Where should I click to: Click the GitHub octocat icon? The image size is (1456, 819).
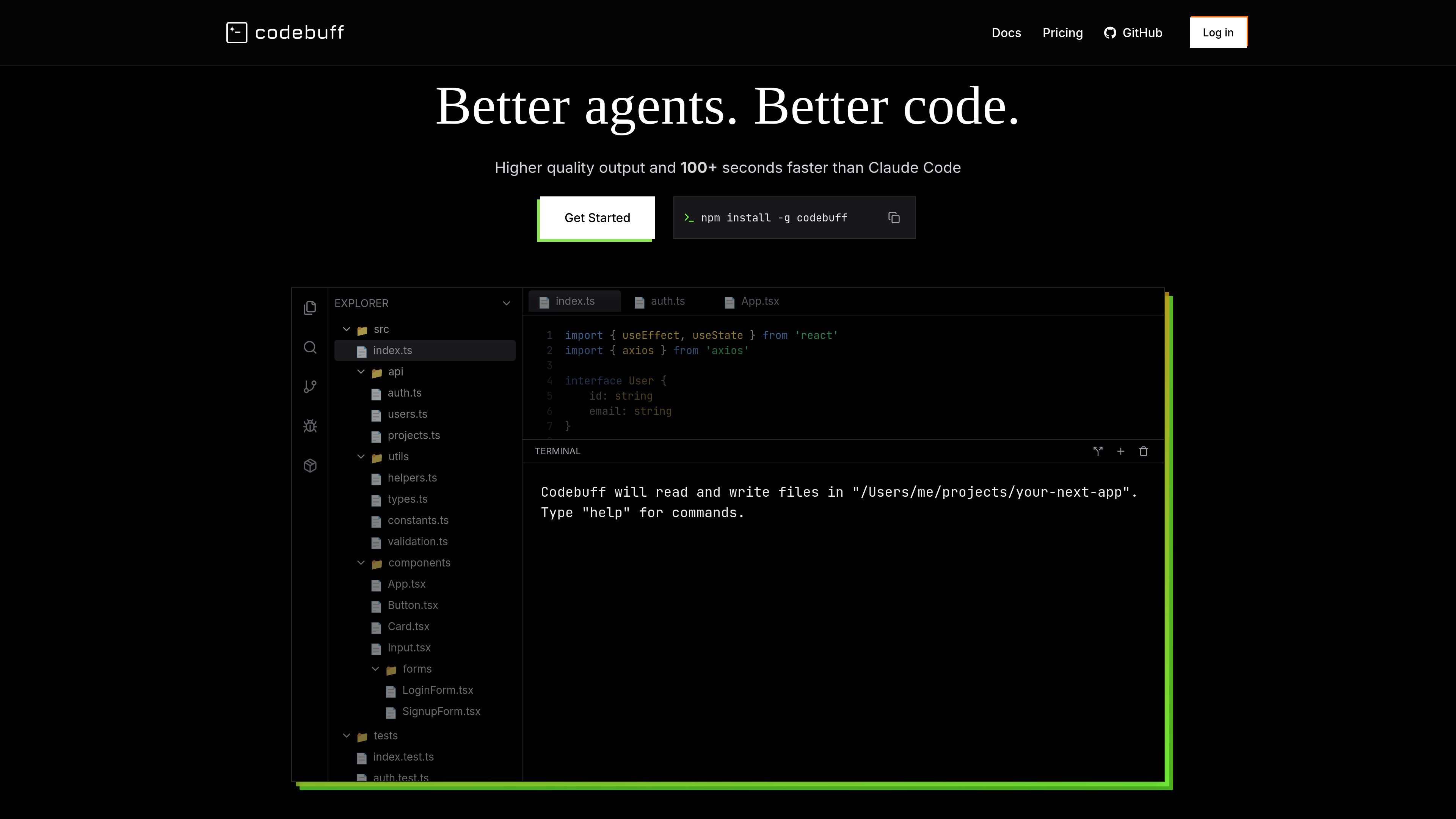tap(1110, 33)
